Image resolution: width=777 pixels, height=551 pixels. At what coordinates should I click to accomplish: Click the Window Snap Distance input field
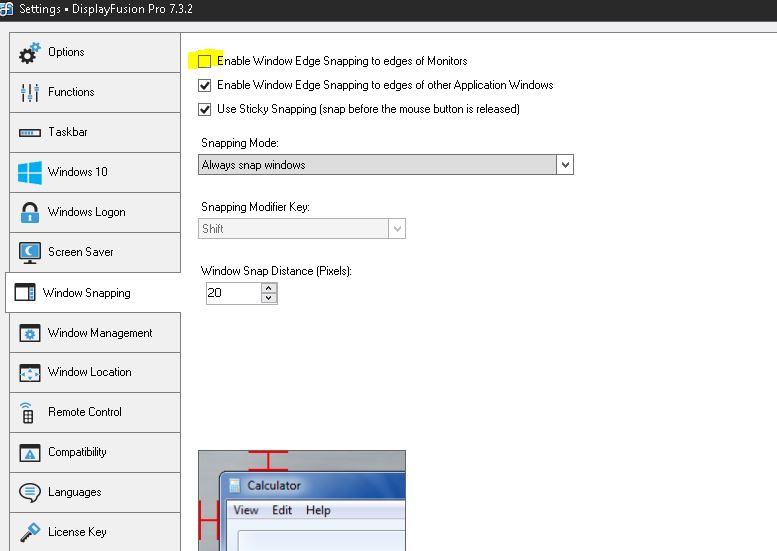pyautogui.click(x=231, y=293)
